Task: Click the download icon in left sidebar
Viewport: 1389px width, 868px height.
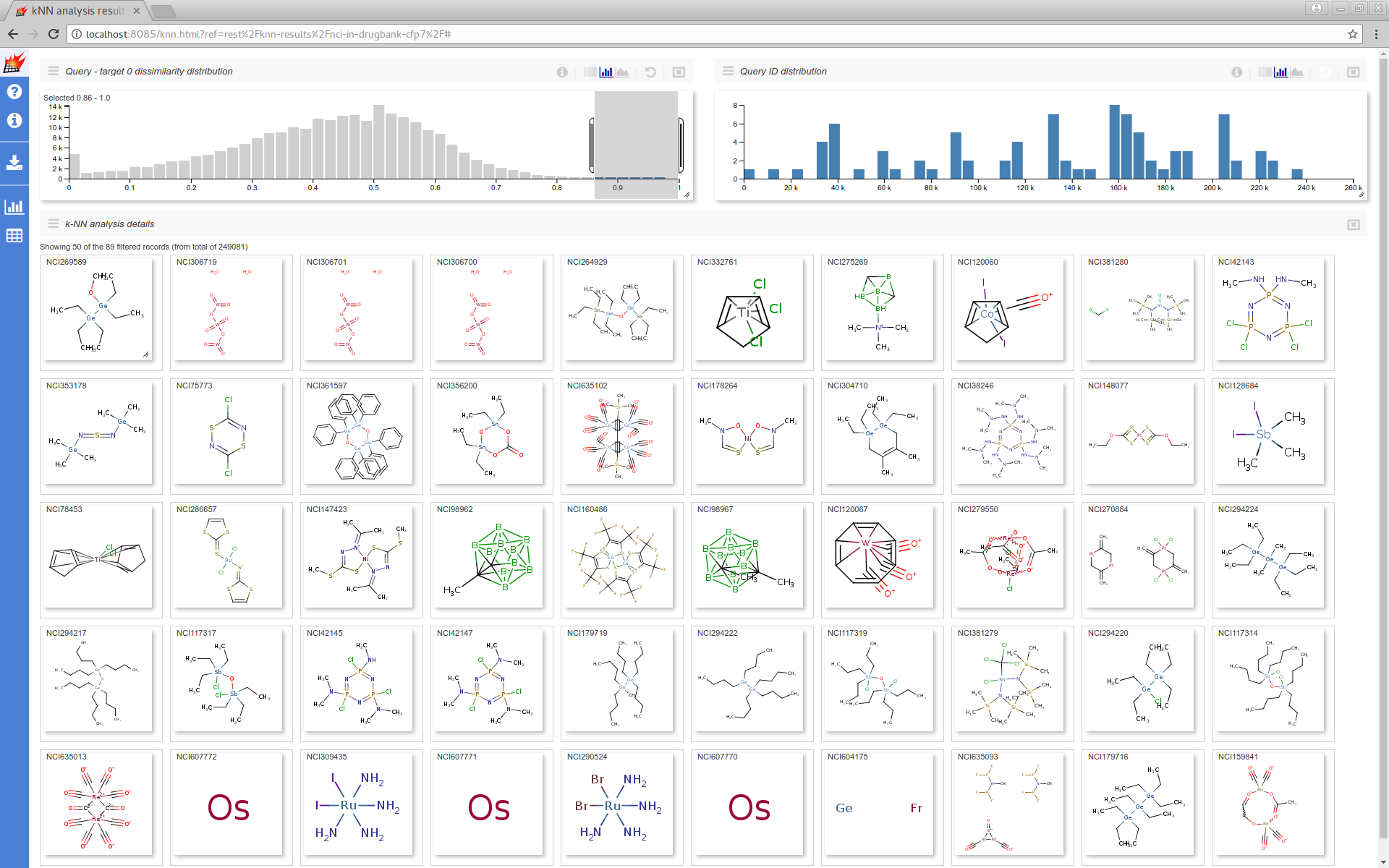Action: 14,162
